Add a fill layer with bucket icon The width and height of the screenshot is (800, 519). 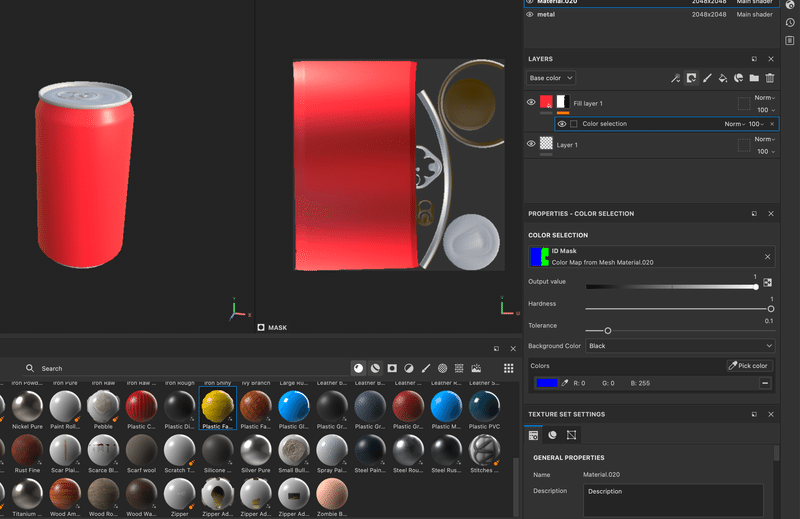722,78
